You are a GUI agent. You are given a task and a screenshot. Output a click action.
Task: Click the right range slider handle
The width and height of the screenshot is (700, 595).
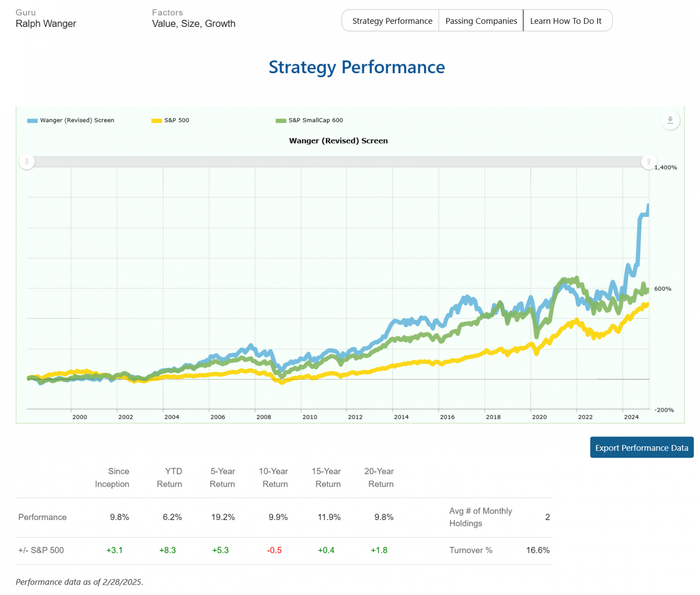(x=646, y=161)
